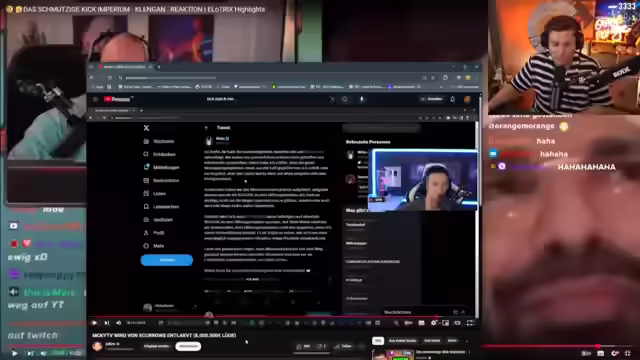Toggle autoplay switch in inner player
This screenshot has height=360, width=640.
click(x=409, y=323)
